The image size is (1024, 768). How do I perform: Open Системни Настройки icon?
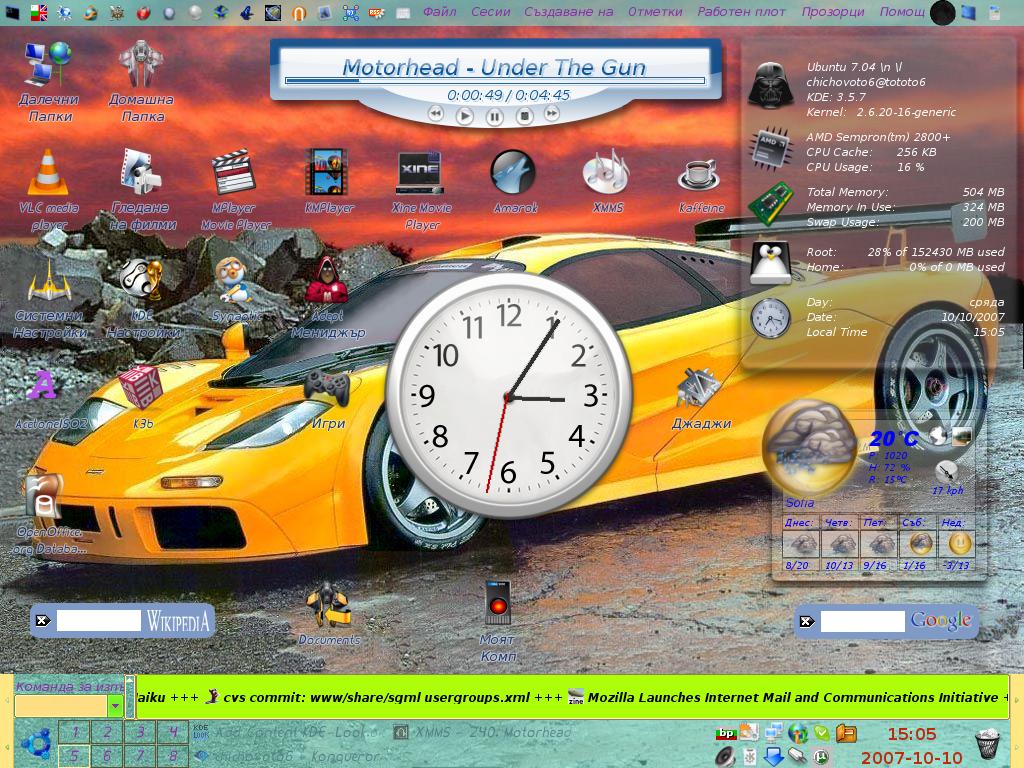(48, 282)
